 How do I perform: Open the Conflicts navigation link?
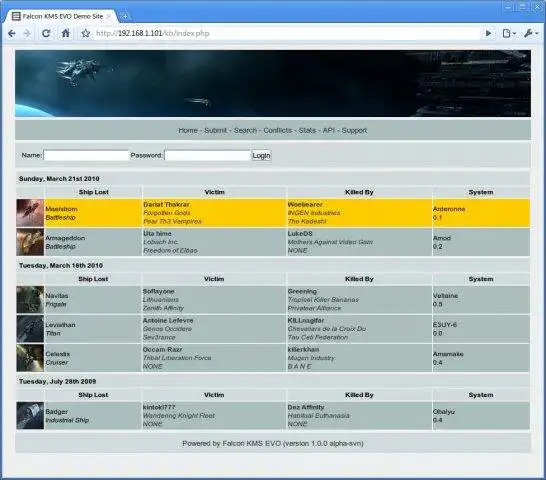[278, 130]
